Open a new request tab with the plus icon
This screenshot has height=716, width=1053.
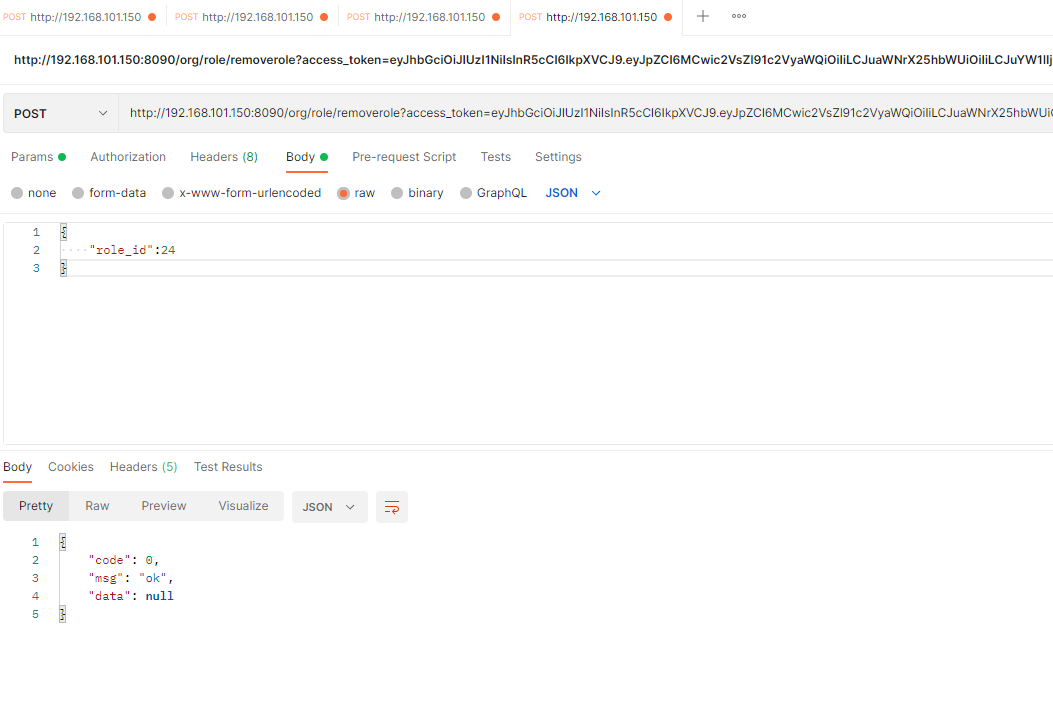(x=702, y=16)
